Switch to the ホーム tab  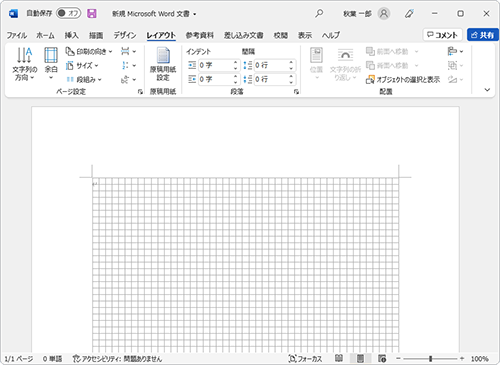point(45,35)
